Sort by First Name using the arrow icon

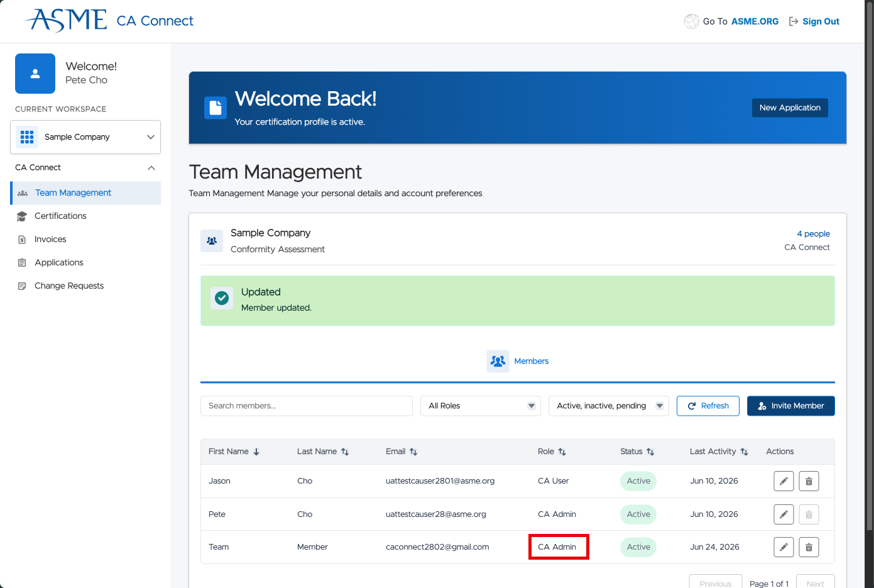pos(256,451)
